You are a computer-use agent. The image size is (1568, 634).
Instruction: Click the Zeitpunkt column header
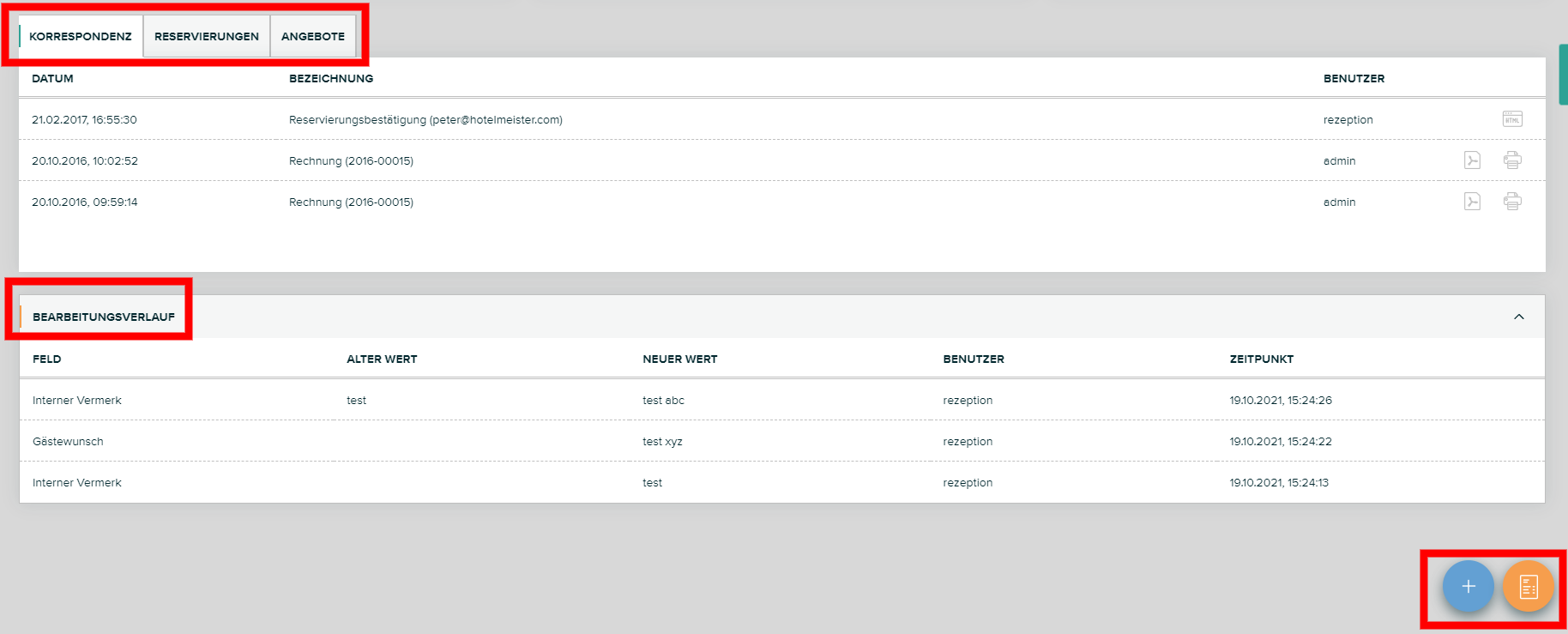pyautogui.click(x=1261, y=359)
